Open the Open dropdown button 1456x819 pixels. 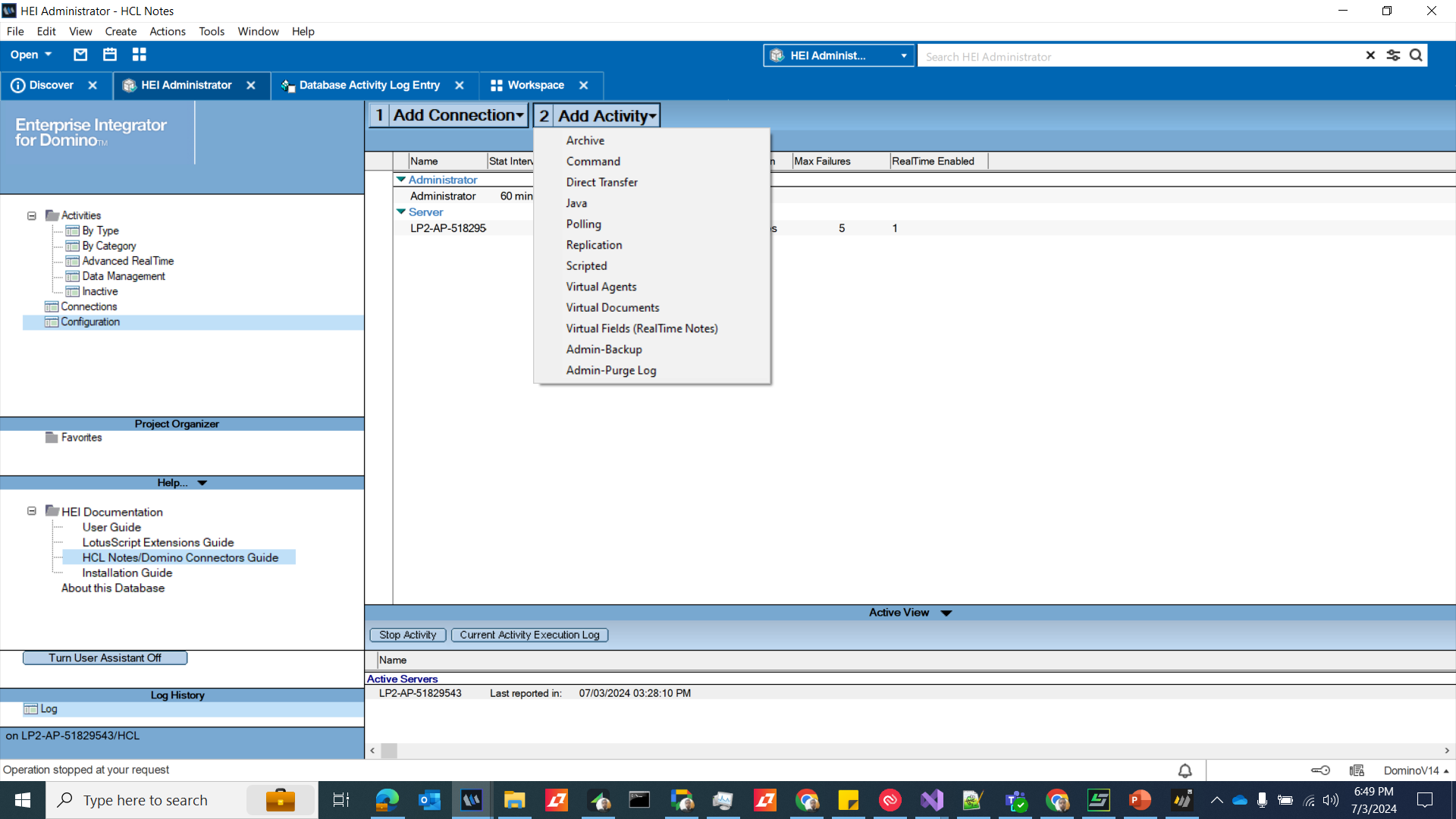[31, 55]
